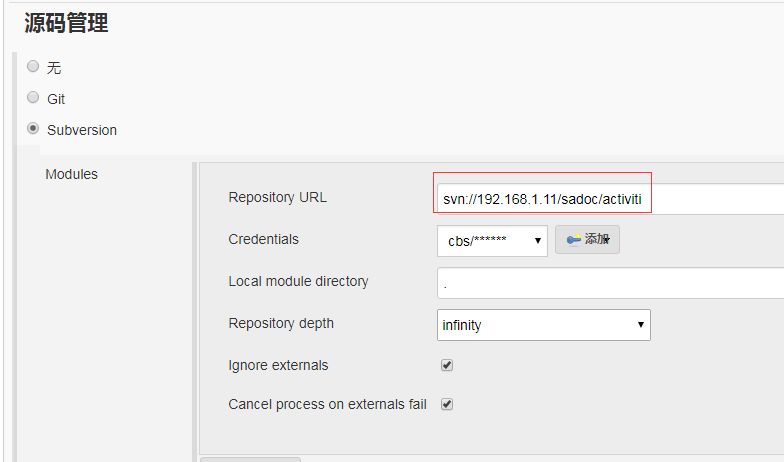Image resolution: width=784 pixels, height=462 pixels.
Task: Uncheck Cancel process on externals fail
Action: point(447,404)
